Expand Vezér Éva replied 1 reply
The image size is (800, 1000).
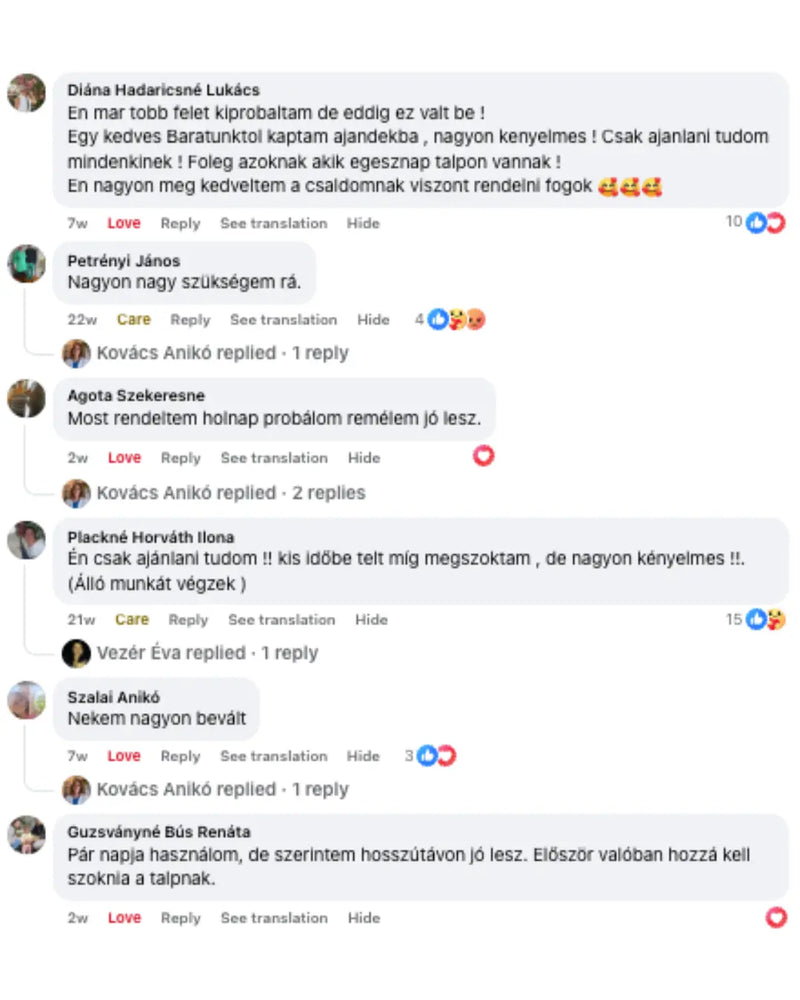click(207, 653)
